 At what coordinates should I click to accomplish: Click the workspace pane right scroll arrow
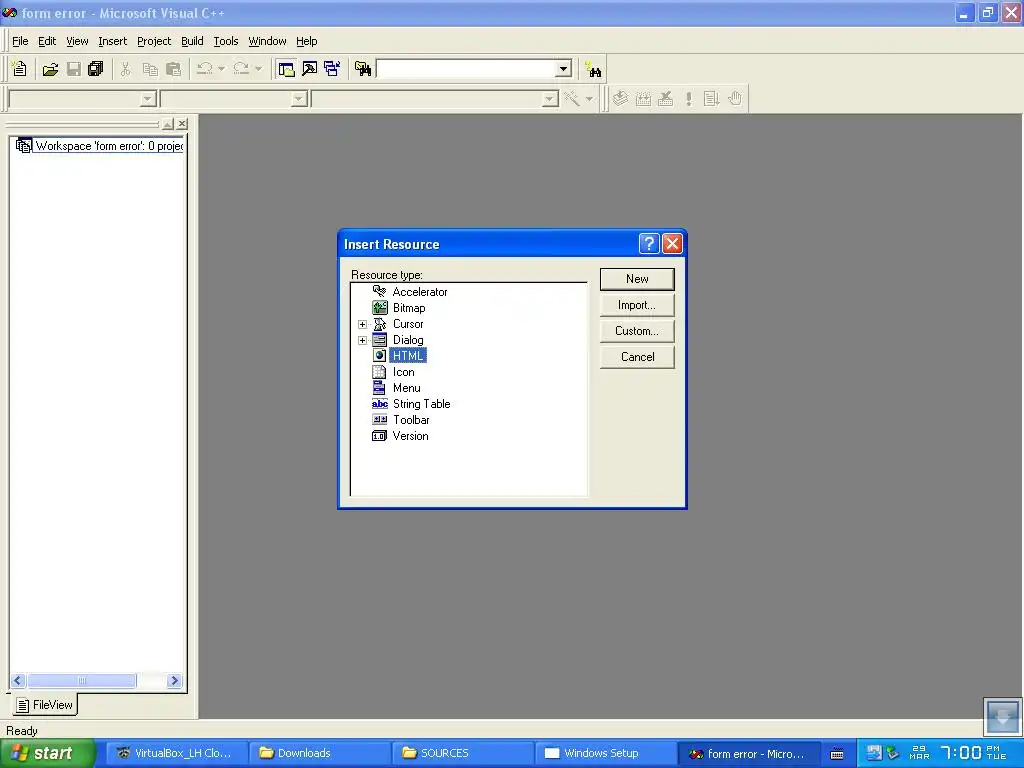(174, 680)
